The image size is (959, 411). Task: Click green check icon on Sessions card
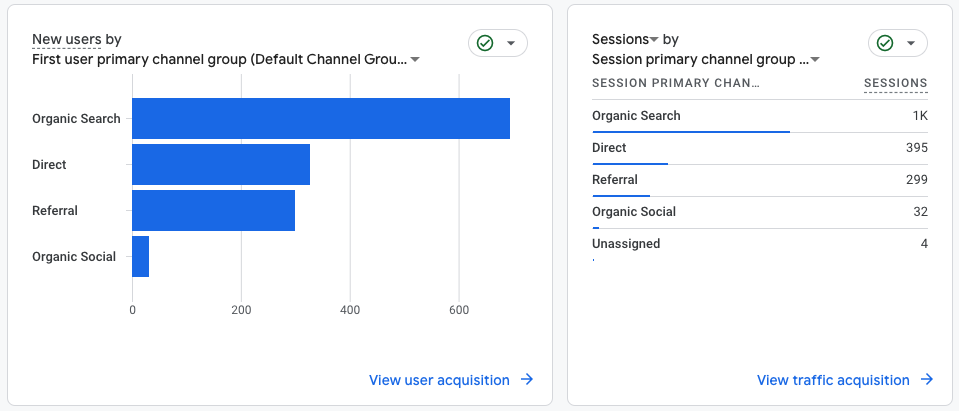click(x=885, y=43)
